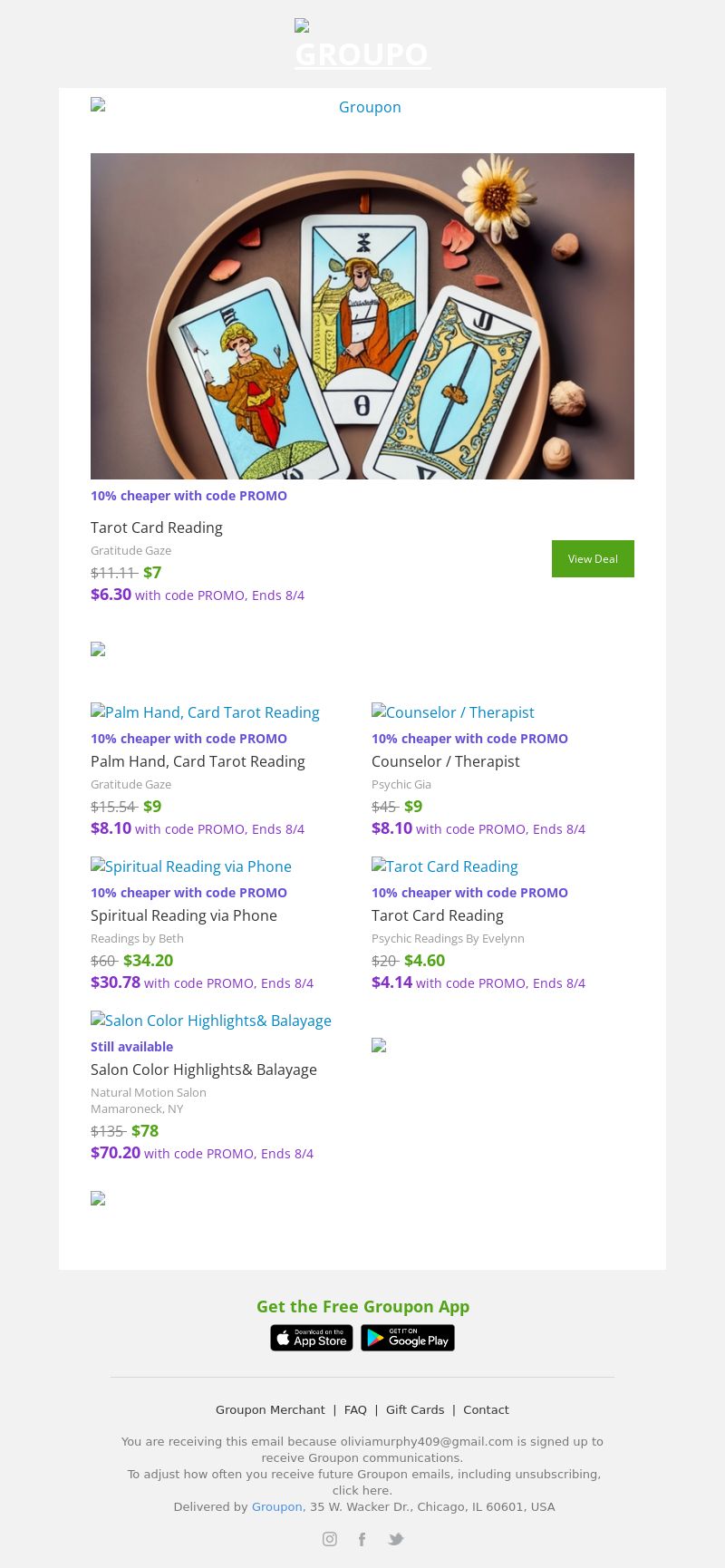Open the Groupon Merchant footer link

270,1409
